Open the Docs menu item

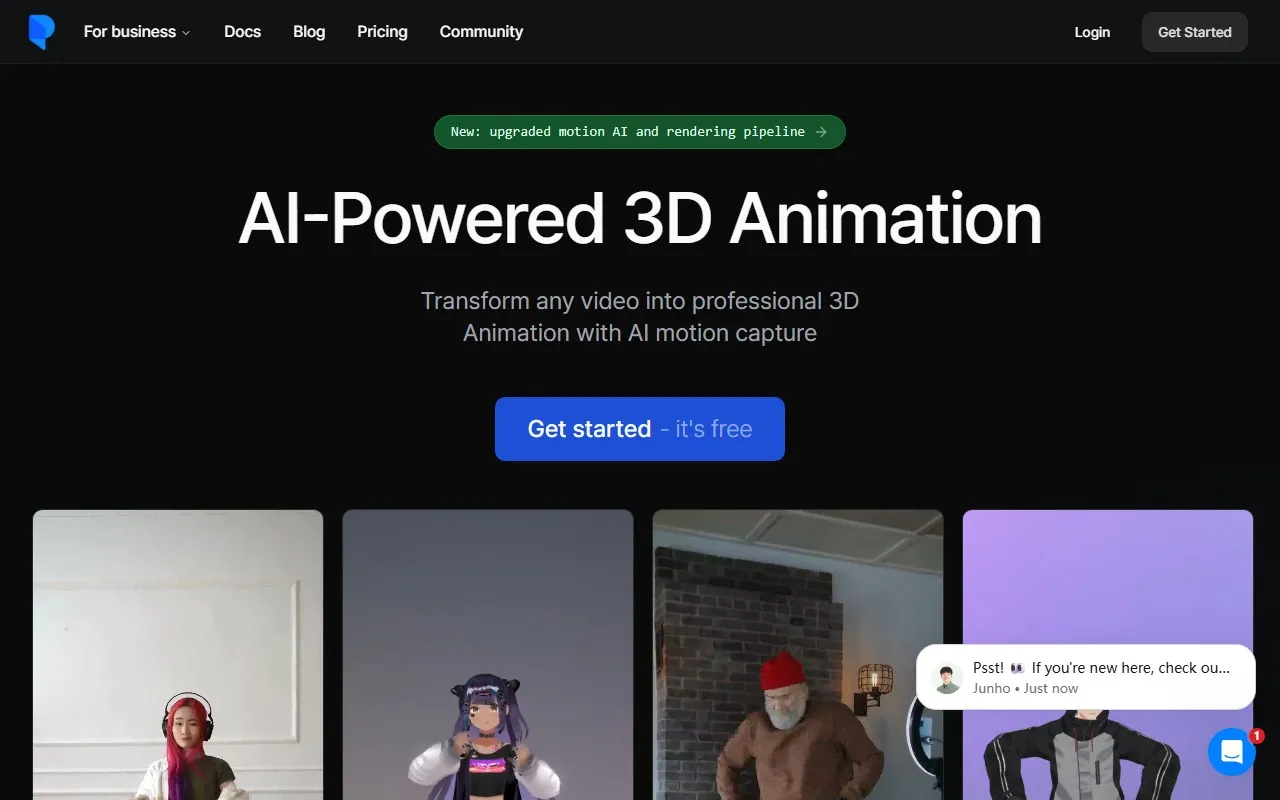pyautogui.click(x=242, y=31)
